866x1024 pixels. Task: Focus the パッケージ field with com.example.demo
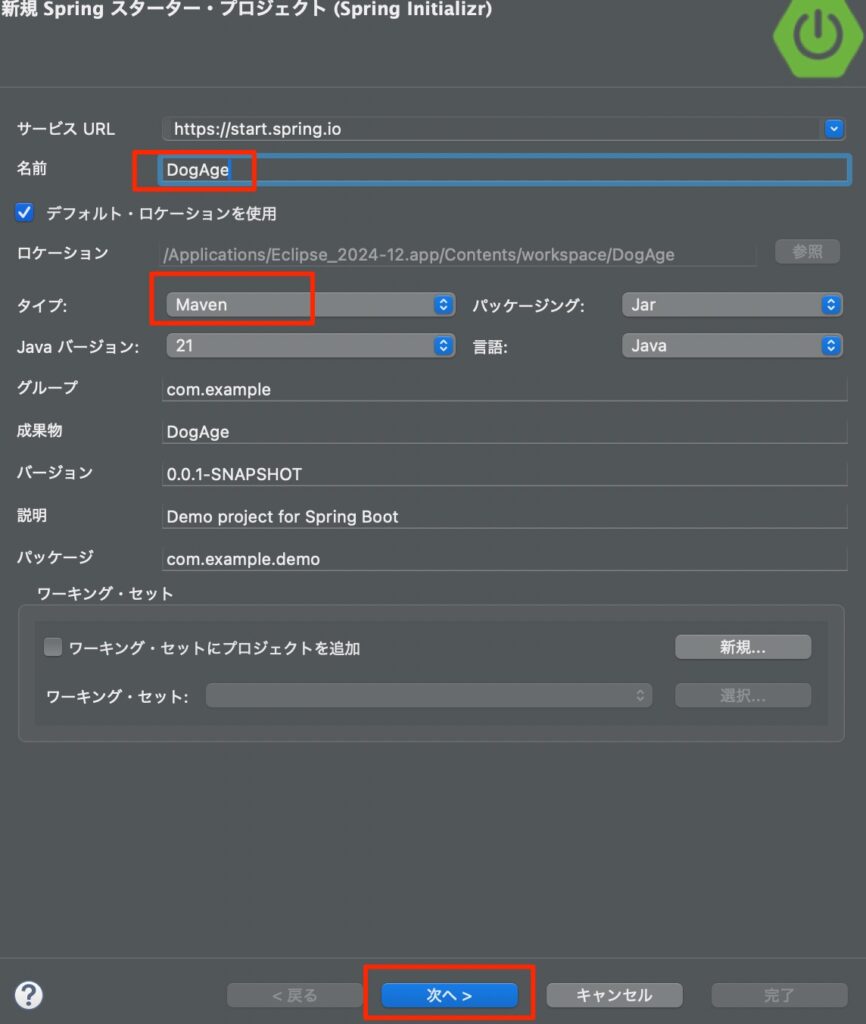pos(504,559)
